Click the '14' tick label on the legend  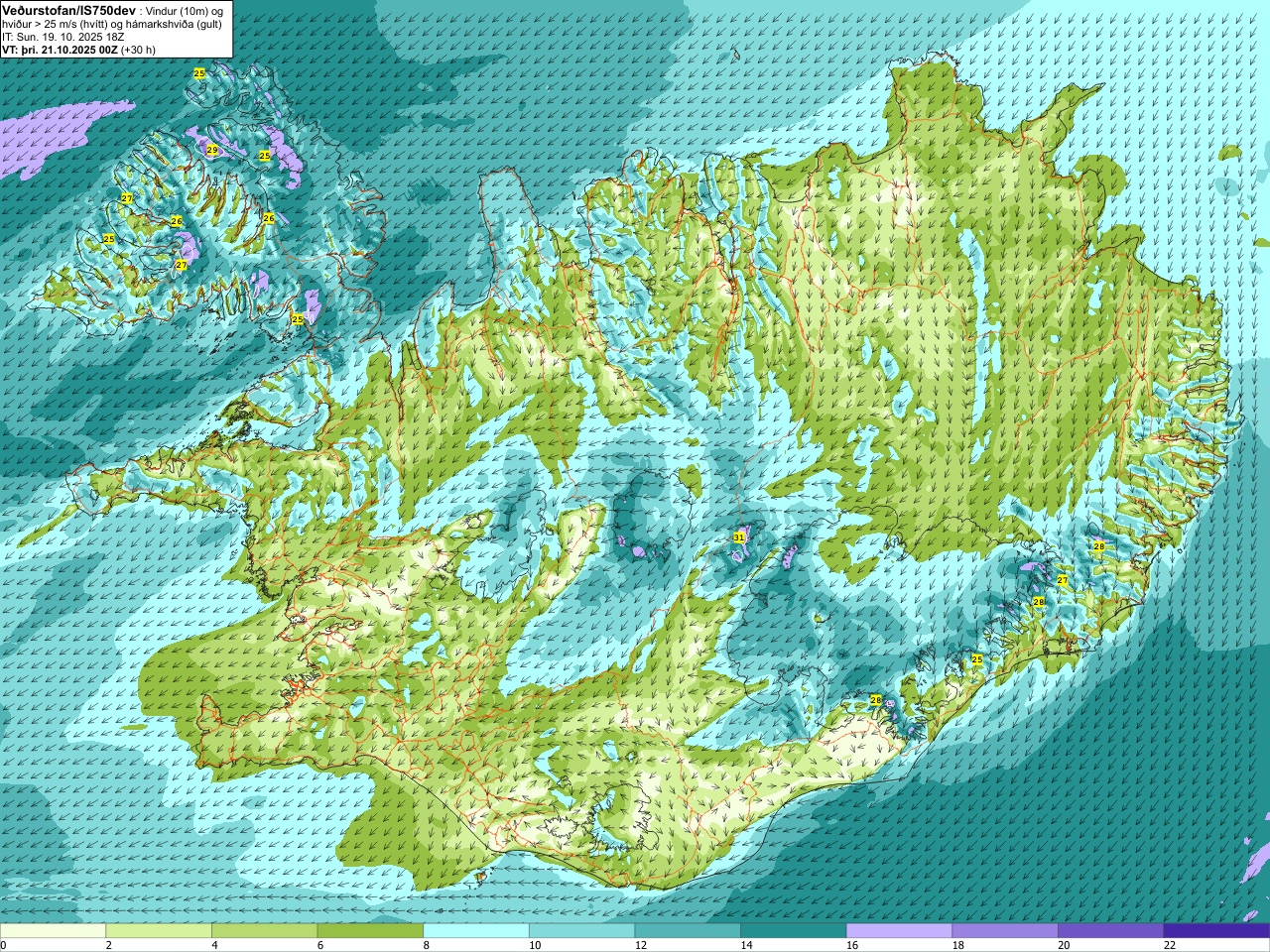click(746, 945)
